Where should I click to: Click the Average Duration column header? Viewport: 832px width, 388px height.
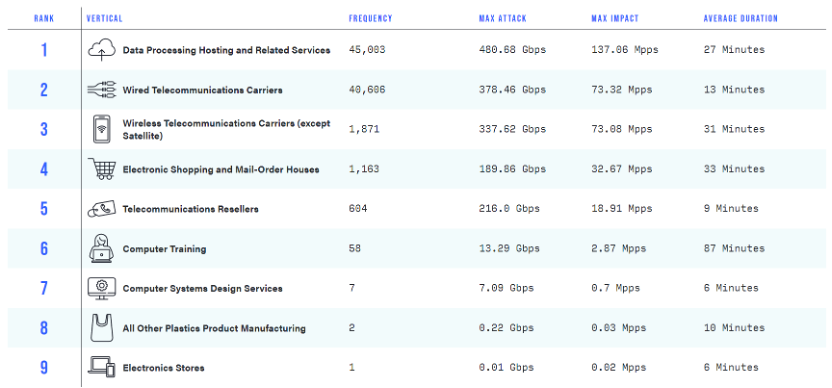pyautogui.click(x=741, y=18)
